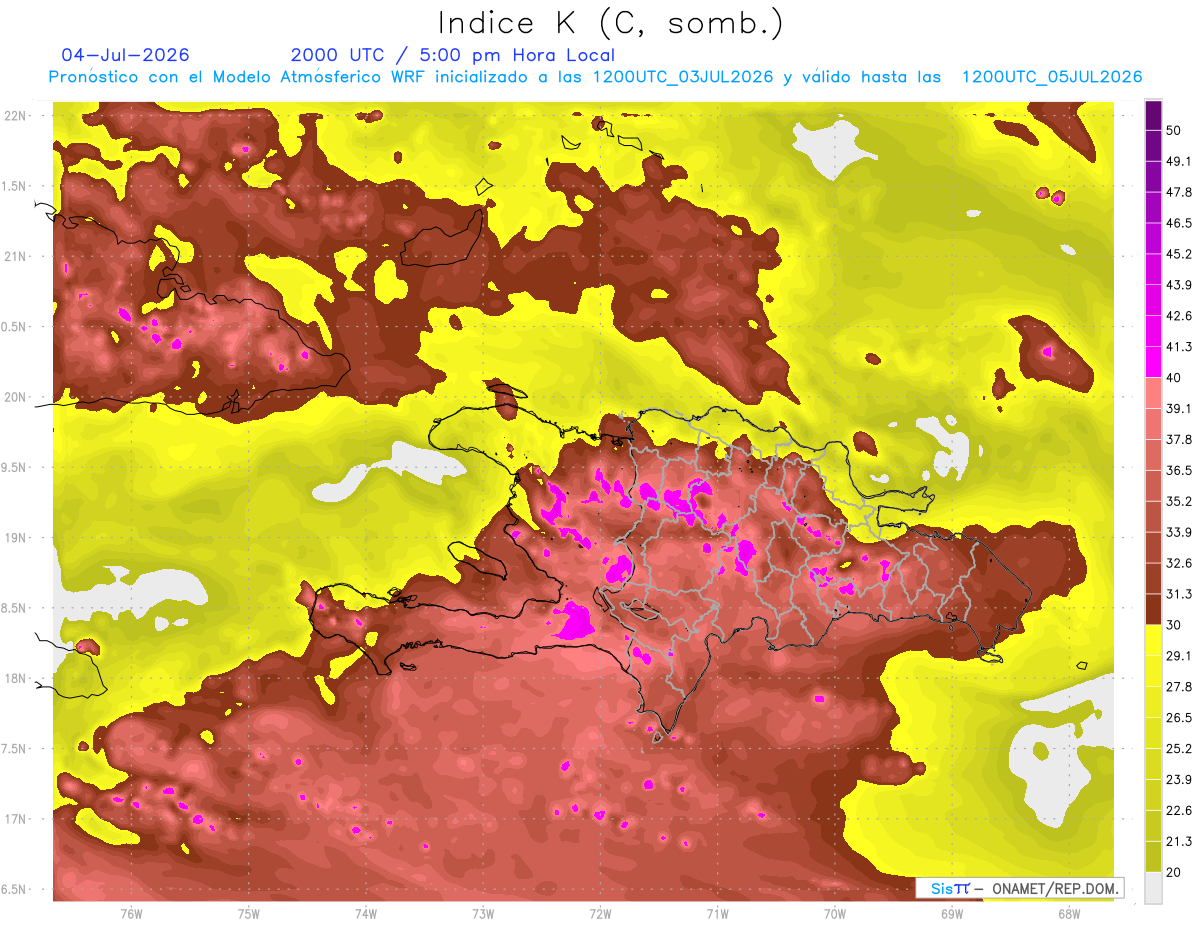The height and width of the screenshot is (927, 1200).
Task: Select the light gray swatch below 20
Action: point(1153,887)
